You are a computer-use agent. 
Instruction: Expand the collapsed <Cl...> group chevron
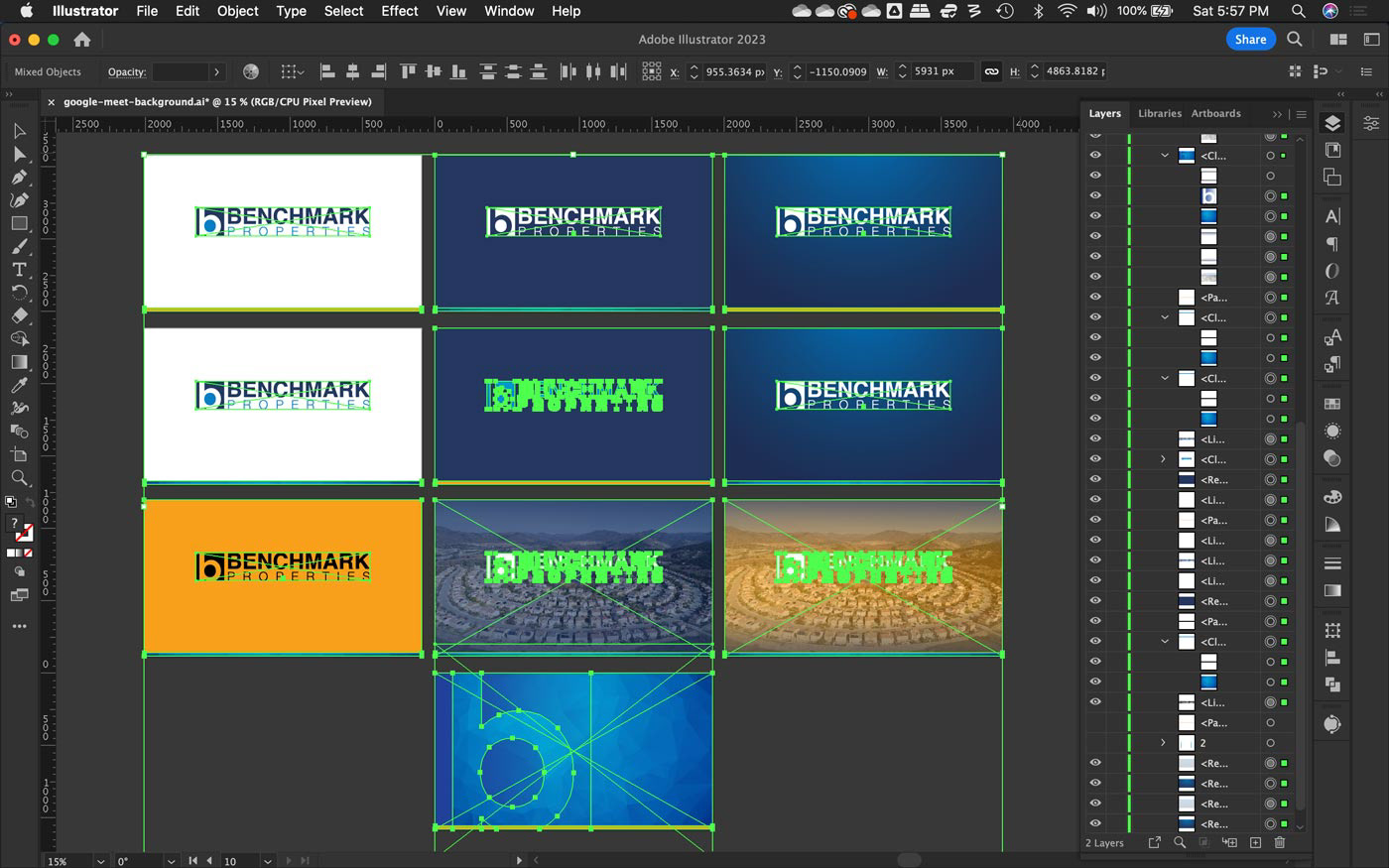pos(1163,459)
